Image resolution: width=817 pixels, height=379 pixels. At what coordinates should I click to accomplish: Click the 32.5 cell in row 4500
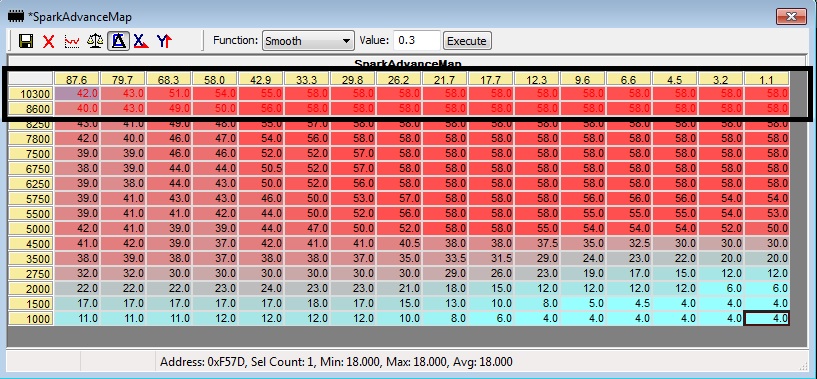click(x=629, y=244)
